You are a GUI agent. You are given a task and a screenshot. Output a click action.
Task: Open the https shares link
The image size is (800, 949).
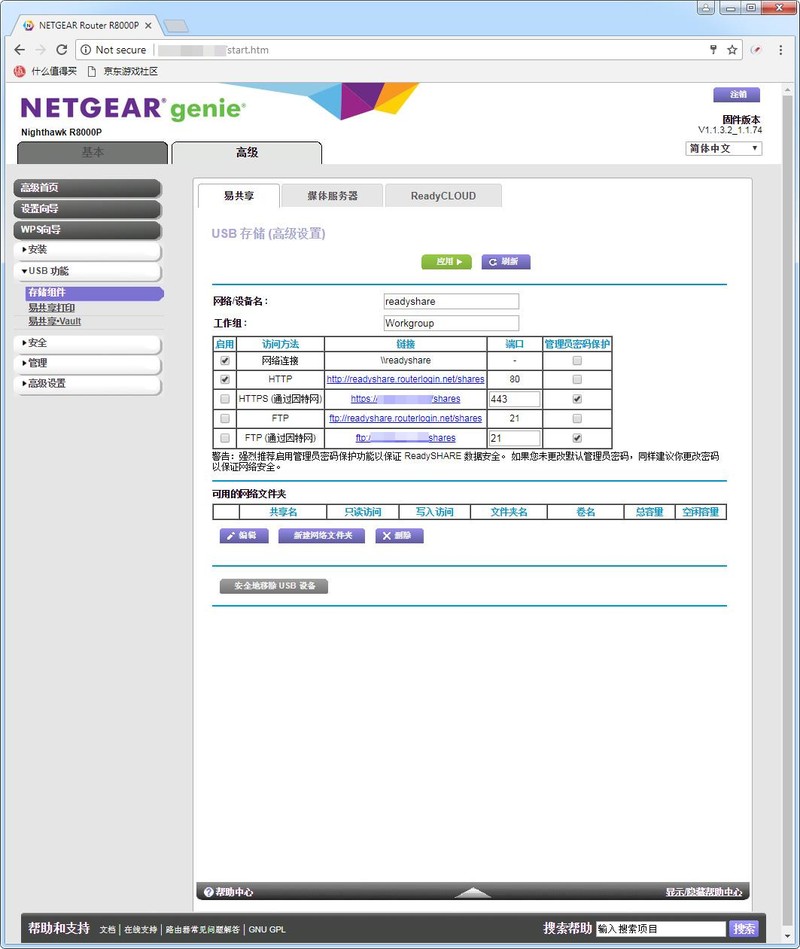[405, 399]
